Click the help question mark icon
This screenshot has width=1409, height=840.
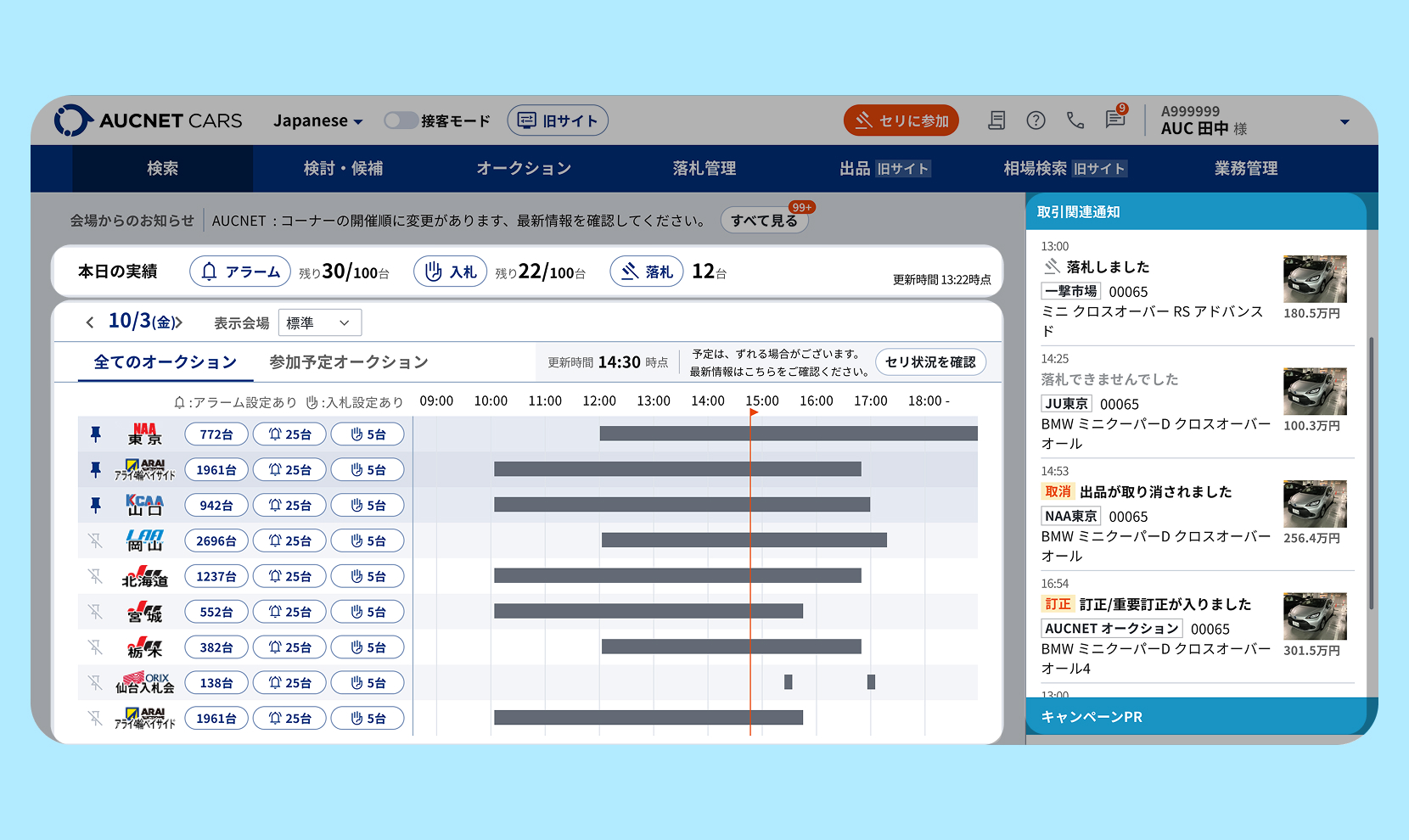click(1036, 120)
